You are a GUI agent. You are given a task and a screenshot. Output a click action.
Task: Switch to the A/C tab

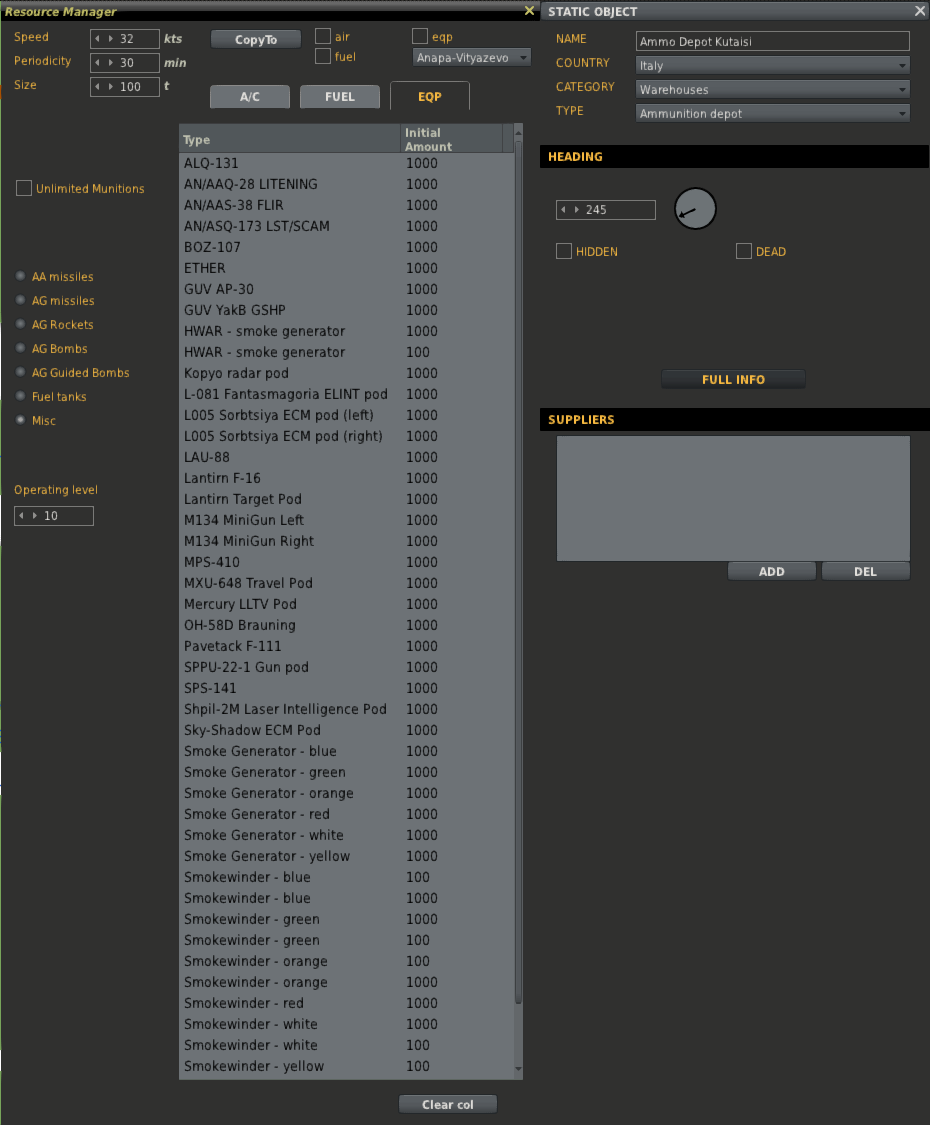tap(250, 97)
